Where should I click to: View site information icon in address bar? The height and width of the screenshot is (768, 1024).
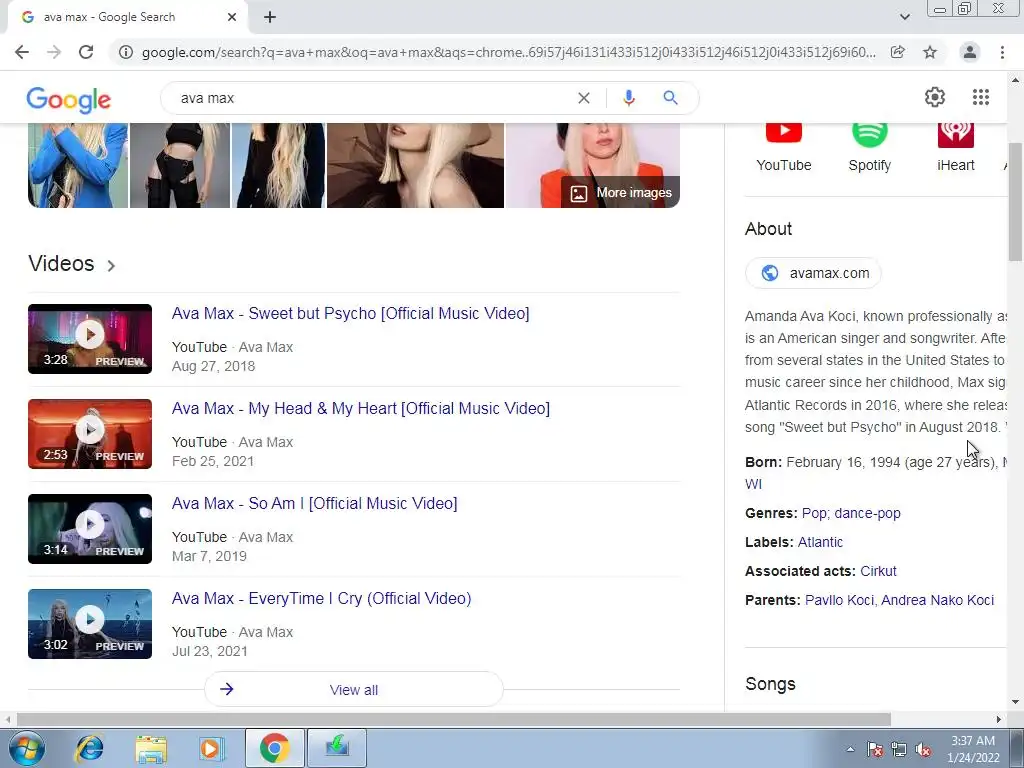(125, 52)
